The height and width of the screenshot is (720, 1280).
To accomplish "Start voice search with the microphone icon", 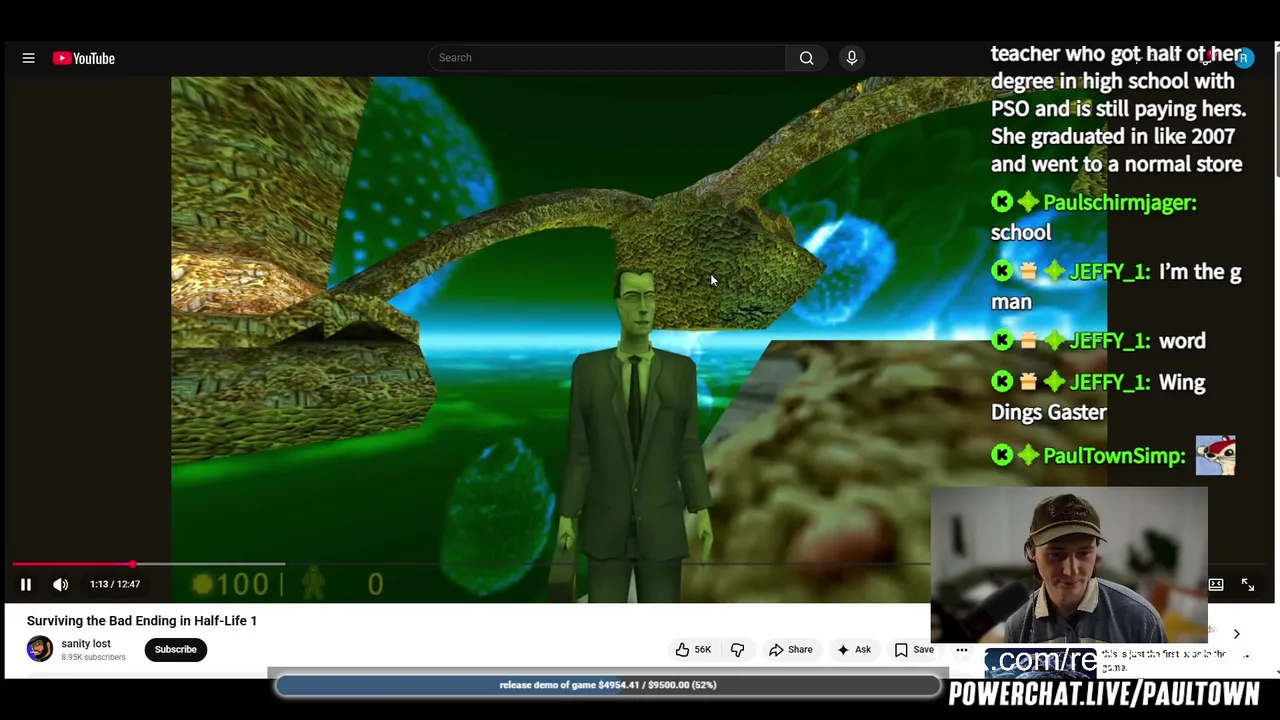I will [852, 58].
